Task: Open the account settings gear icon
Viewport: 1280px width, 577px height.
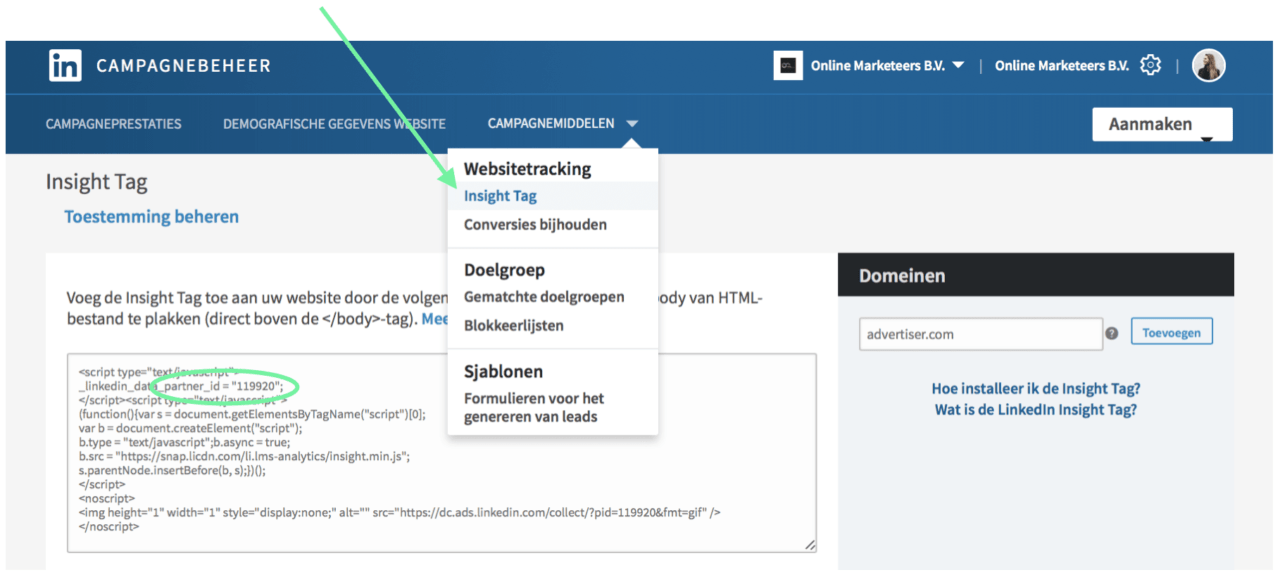Action: 1151,66
